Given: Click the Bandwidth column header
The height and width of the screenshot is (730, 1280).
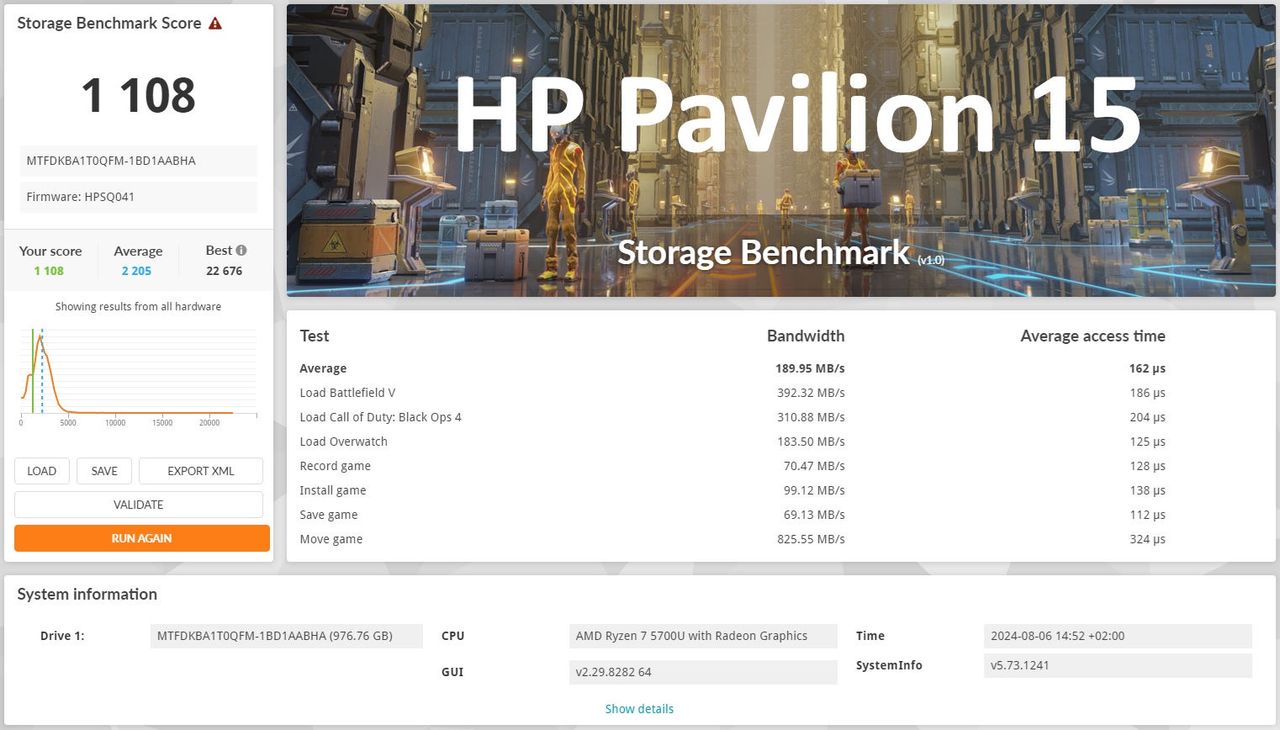Looking at the screenshot, I should 805,336.
